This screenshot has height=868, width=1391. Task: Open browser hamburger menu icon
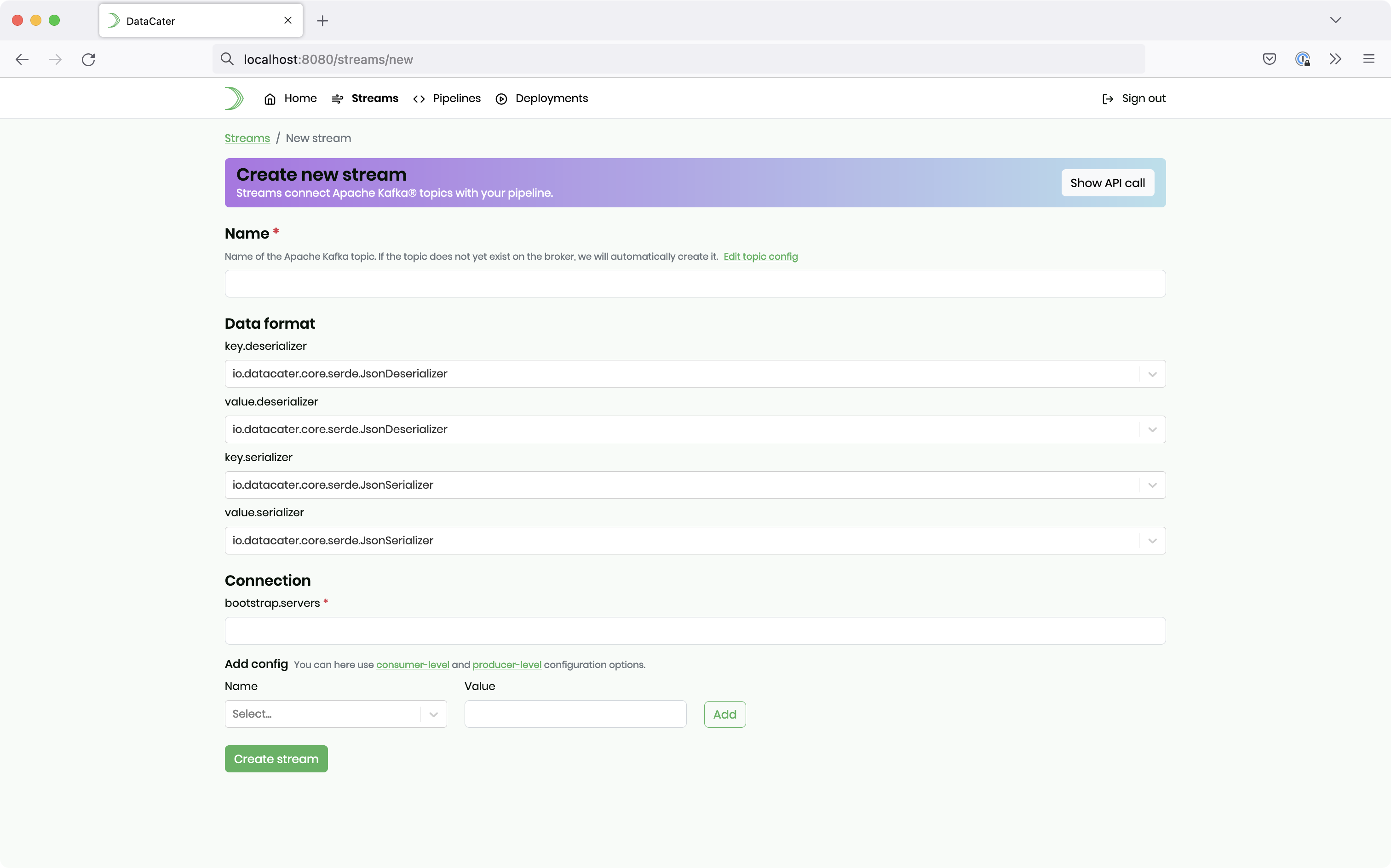tap(1368, 59)
